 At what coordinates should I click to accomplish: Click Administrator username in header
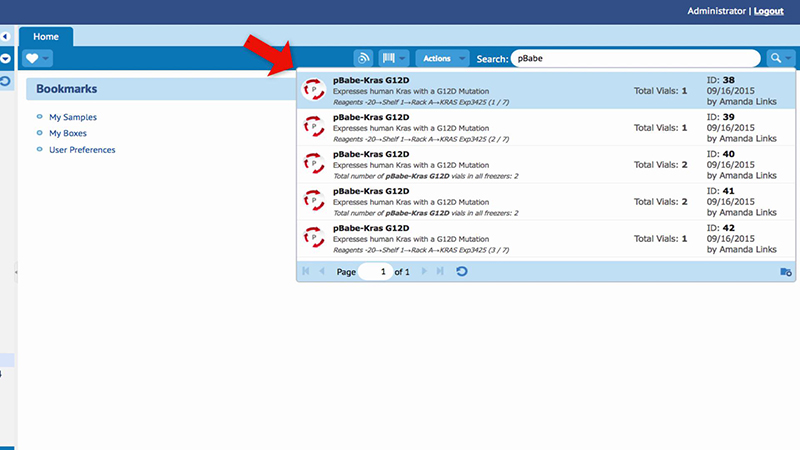point(716,11)
